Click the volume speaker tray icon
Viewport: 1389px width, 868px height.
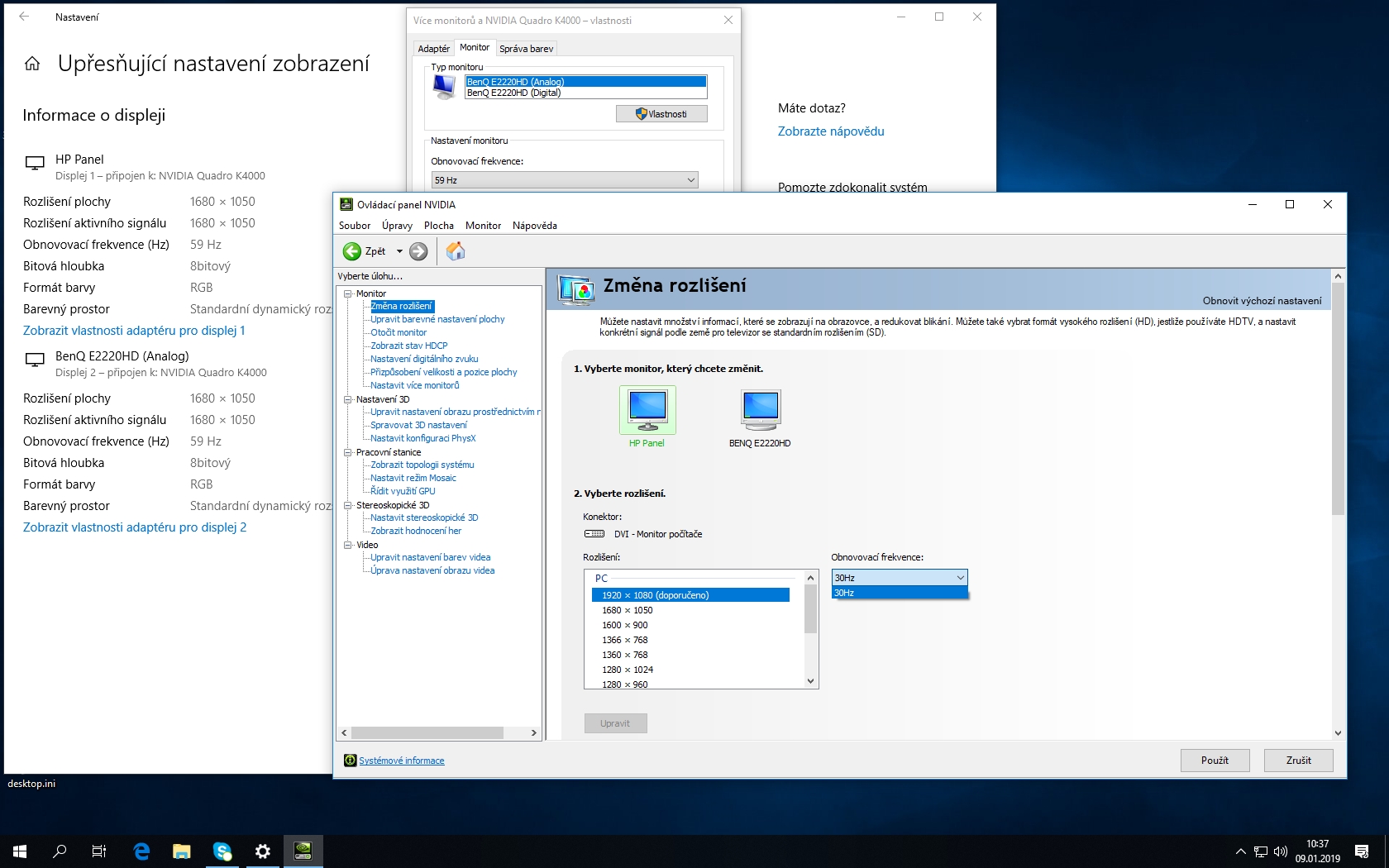pos(1281,851)
